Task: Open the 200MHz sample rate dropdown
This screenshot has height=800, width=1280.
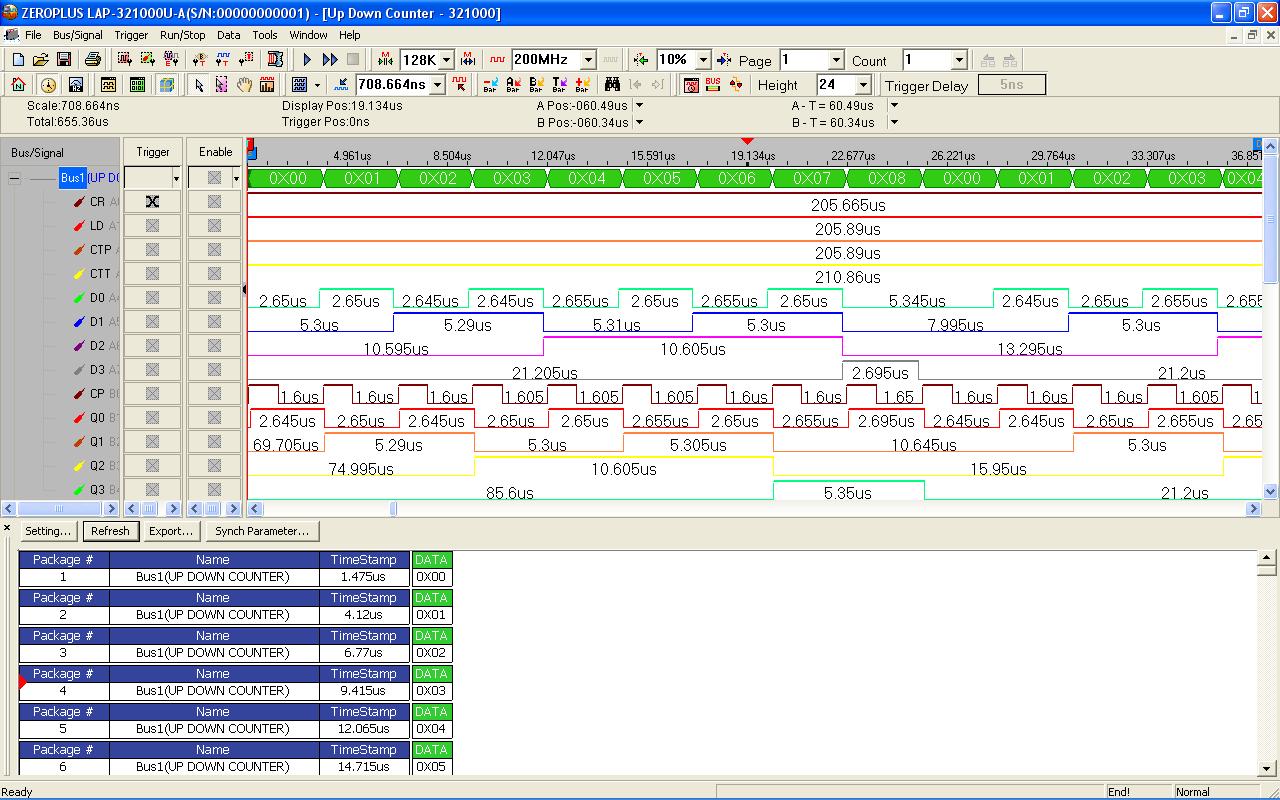Action: (588, 60)
